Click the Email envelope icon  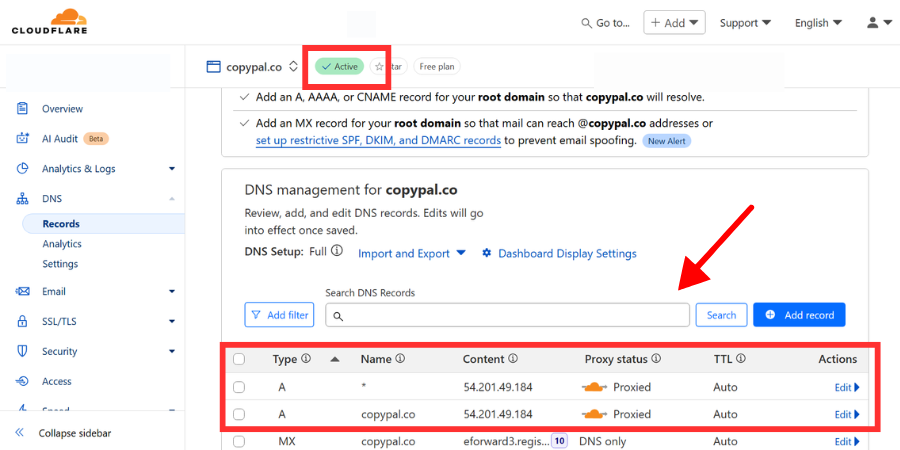pyautogui.click(x=22, y=292)
